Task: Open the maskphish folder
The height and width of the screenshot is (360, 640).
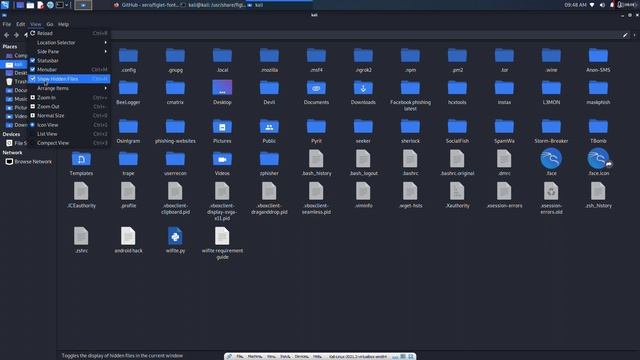Action: pyautogui.click(x=598, y=92)
